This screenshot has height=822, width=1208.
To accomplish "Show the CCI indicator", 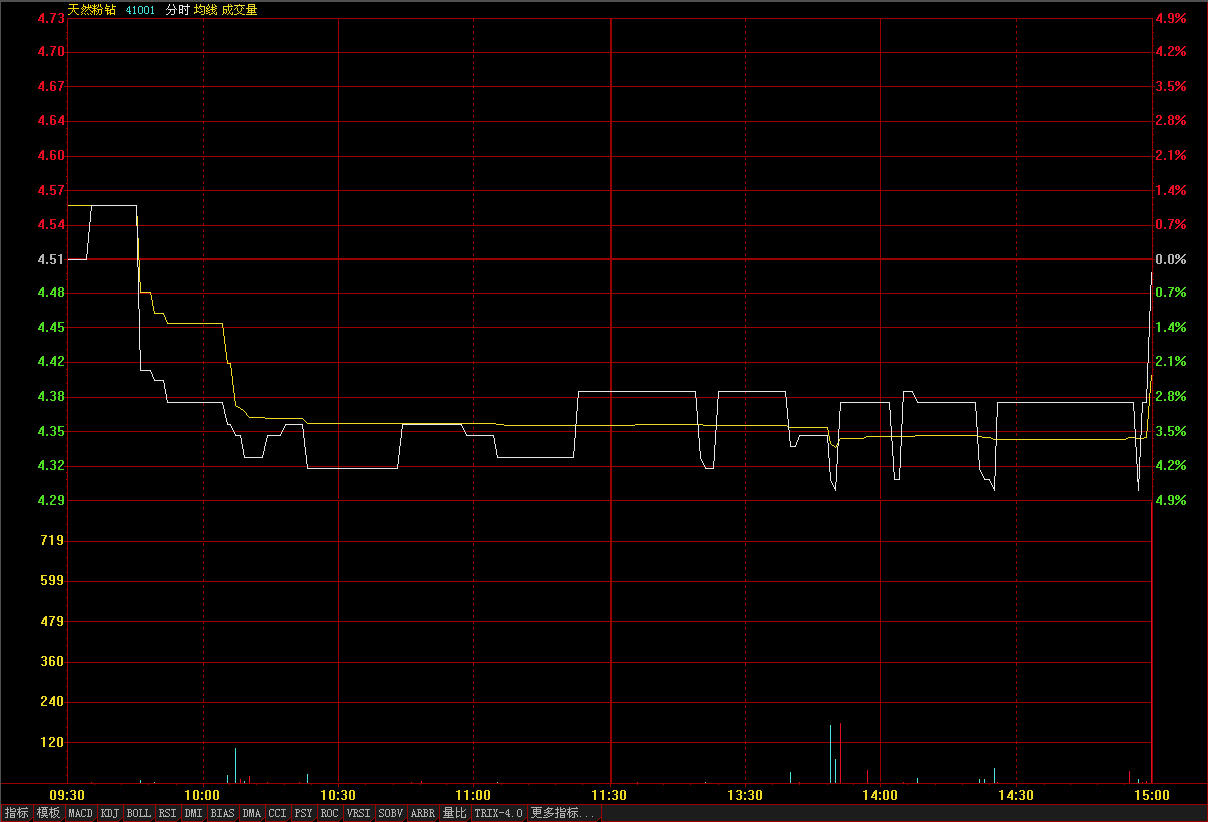I will coord(277,813).
